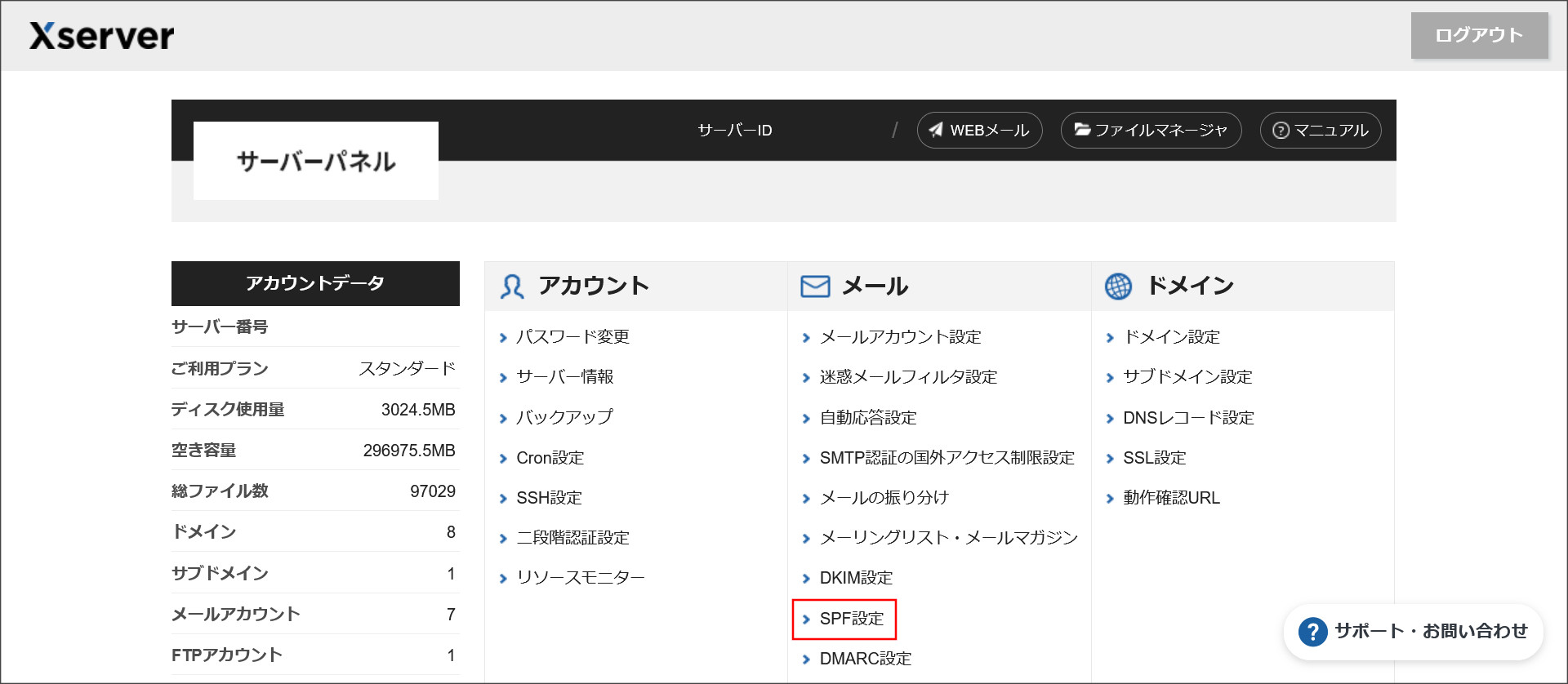Open メールの振り分け
Viewport: 1568px width, 684px height.
click(884, 498)
